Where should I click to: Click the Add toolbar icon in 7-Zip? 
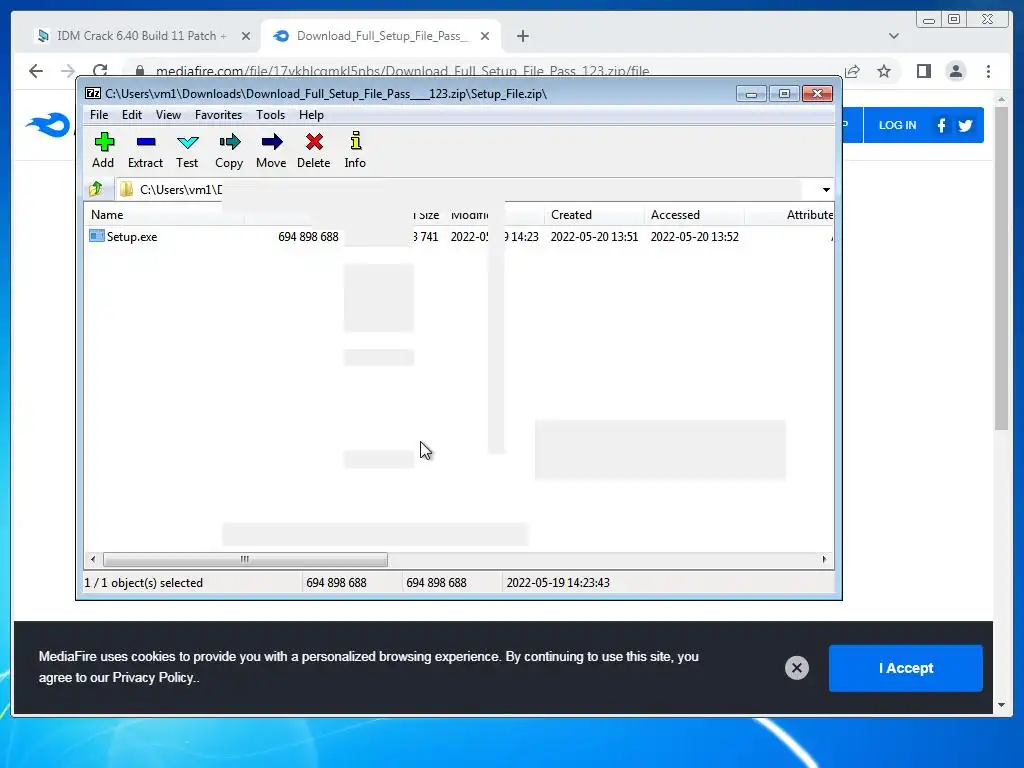coord(104,142)
